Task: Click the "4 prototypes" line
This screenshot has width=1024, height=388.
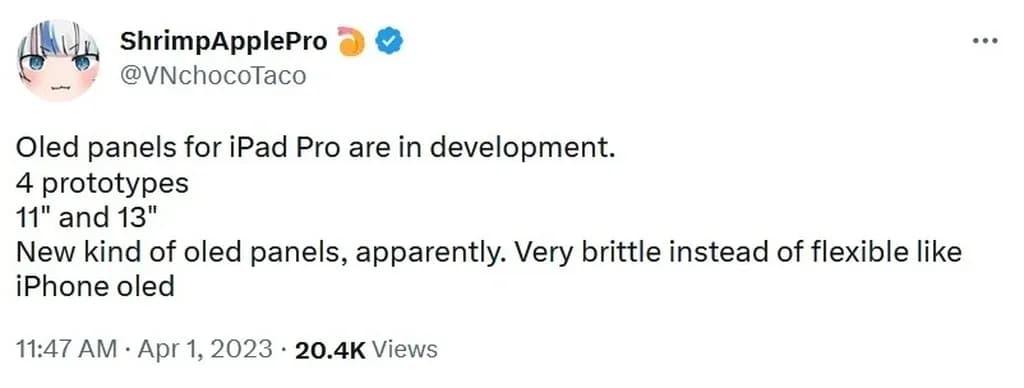Action: [x=102, y=184]
